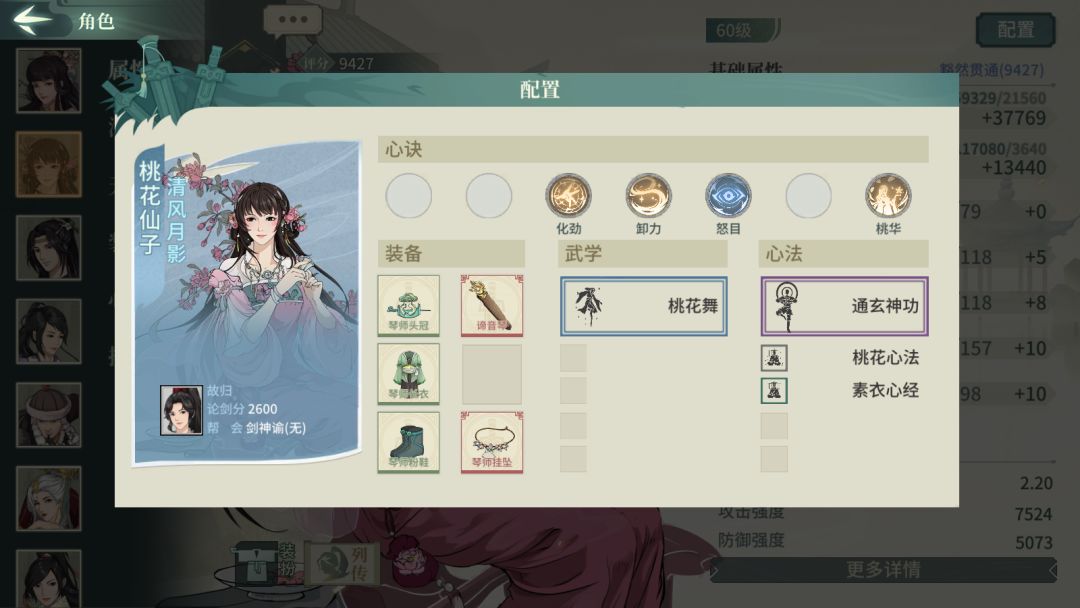Select the 通玄神功 inner skill entry
The width and height of the screenshot is (1080, 608).
pyautogui.click(x=844, y=306)
